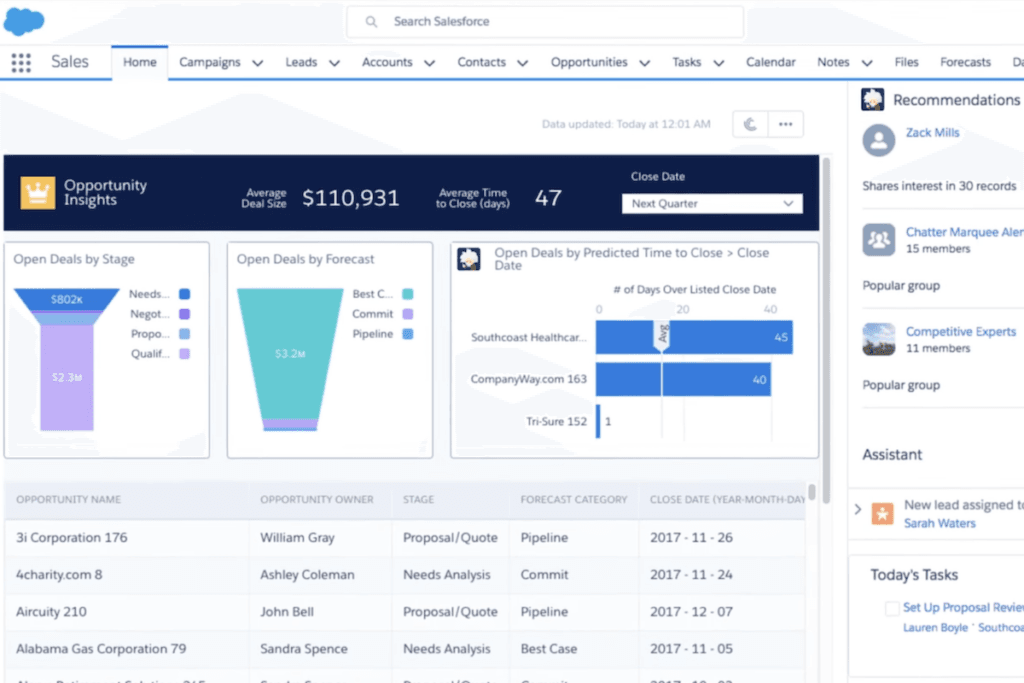
Task: Click the Commit legend swatch
Action: pyautogui.click(x=408, y=314)
